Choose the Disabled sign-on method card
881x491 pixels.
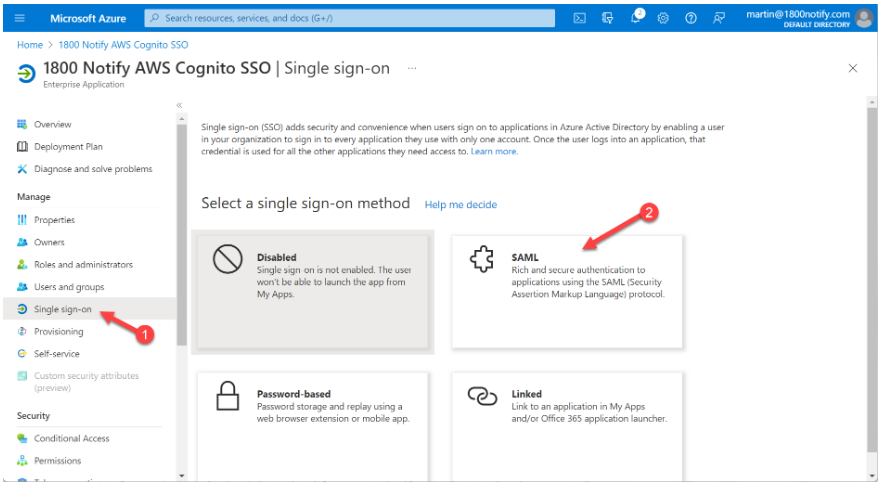point(312,292)
